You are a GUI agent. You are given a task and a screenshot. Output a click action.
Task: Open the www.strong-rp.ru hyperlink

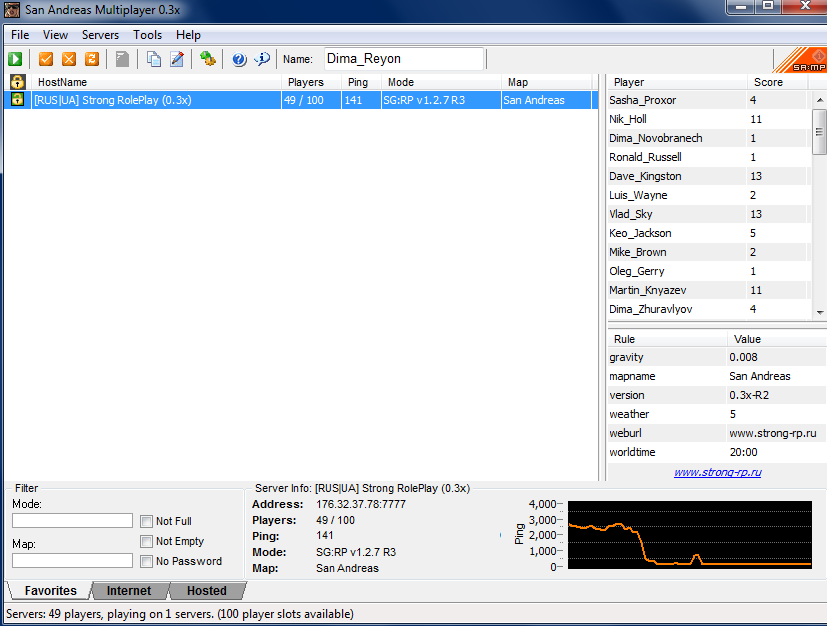tap(717, 472)
